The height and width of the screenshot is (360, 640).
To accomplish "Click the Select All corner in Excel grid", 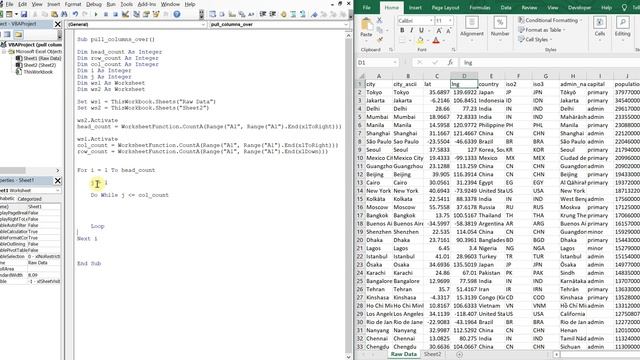I will point(360,76).
